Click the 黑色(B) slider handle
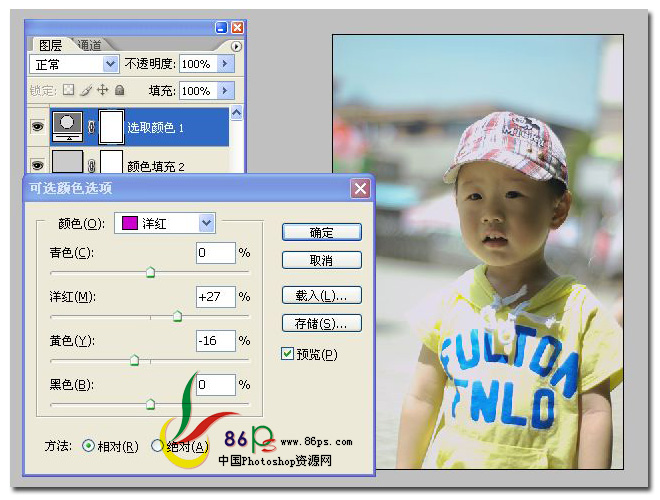Image resolution: width=660 pixels, height=500 pixels. pyautogui.click(x=150, y=404)
